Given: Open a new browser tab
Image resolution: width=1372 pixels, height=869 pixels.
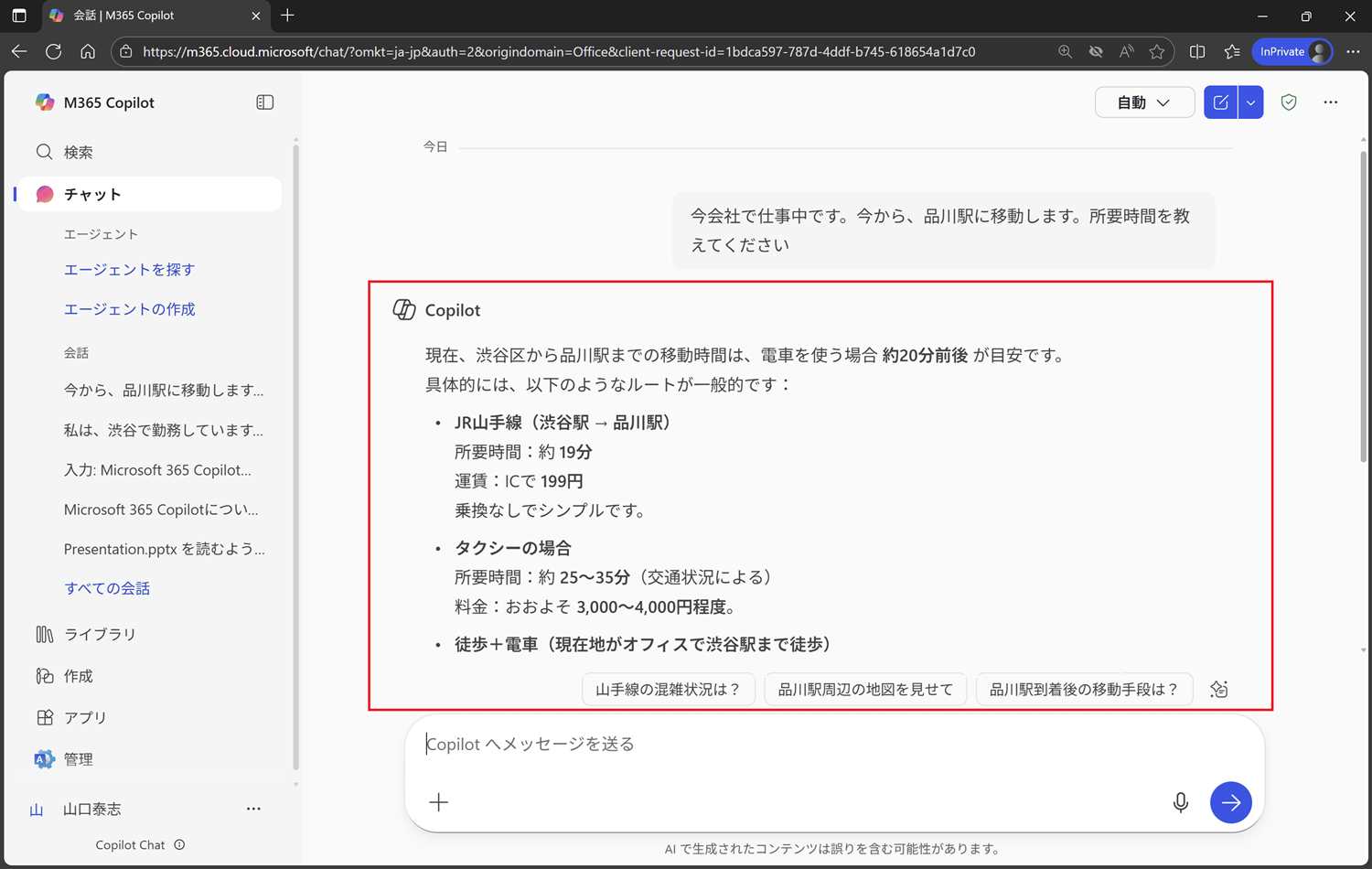Looking at the screenshot, I should pos(287,16).
